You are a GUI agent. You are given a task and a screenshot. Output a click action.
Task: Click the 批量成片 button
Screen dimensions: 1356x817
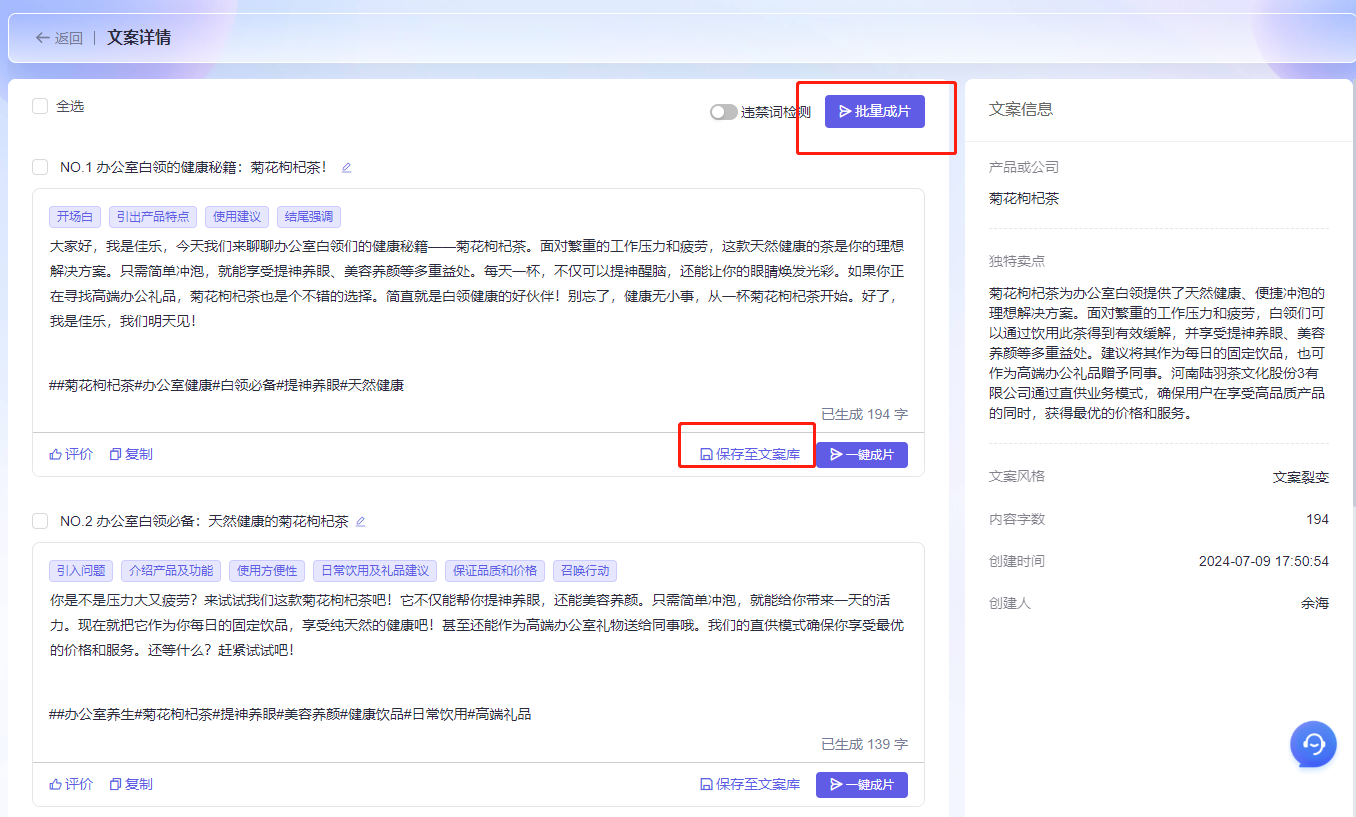point(875,112)
